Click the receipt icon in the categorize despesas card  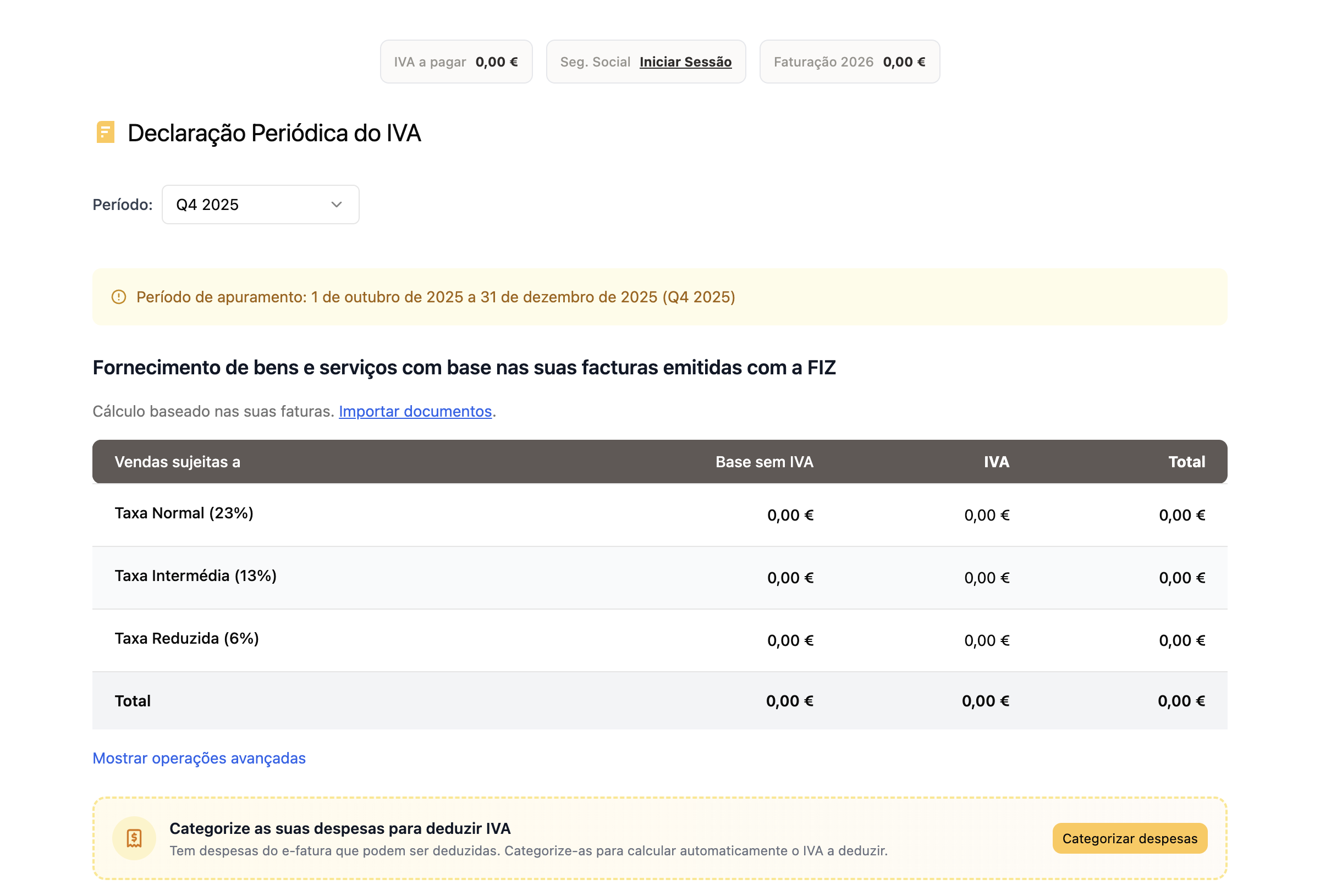[134, 838]
